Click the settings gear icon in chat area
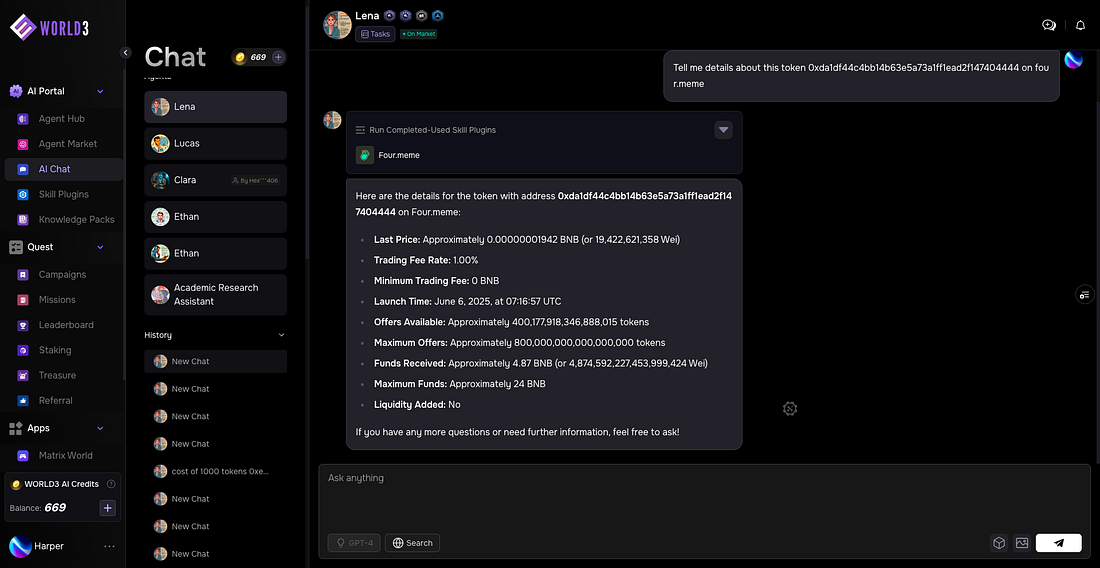The height and width of the screenshot is (568, 1100). click(790, 408)
